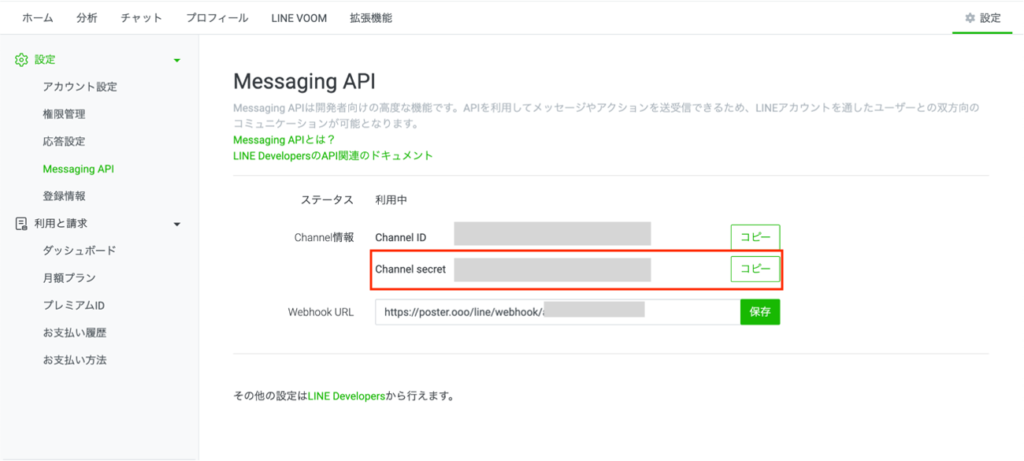The image size is (1024, 461).
Task: Open 設定 via top-right gear icon
Action: [x=968, y=18]
